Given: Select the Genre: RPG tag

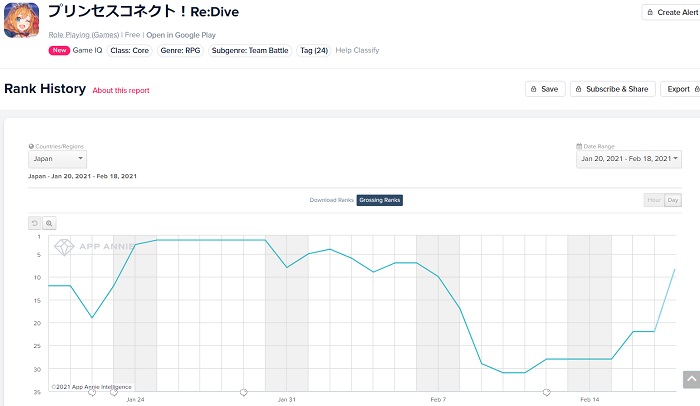Looking at the screenshot, I should 180,50.
